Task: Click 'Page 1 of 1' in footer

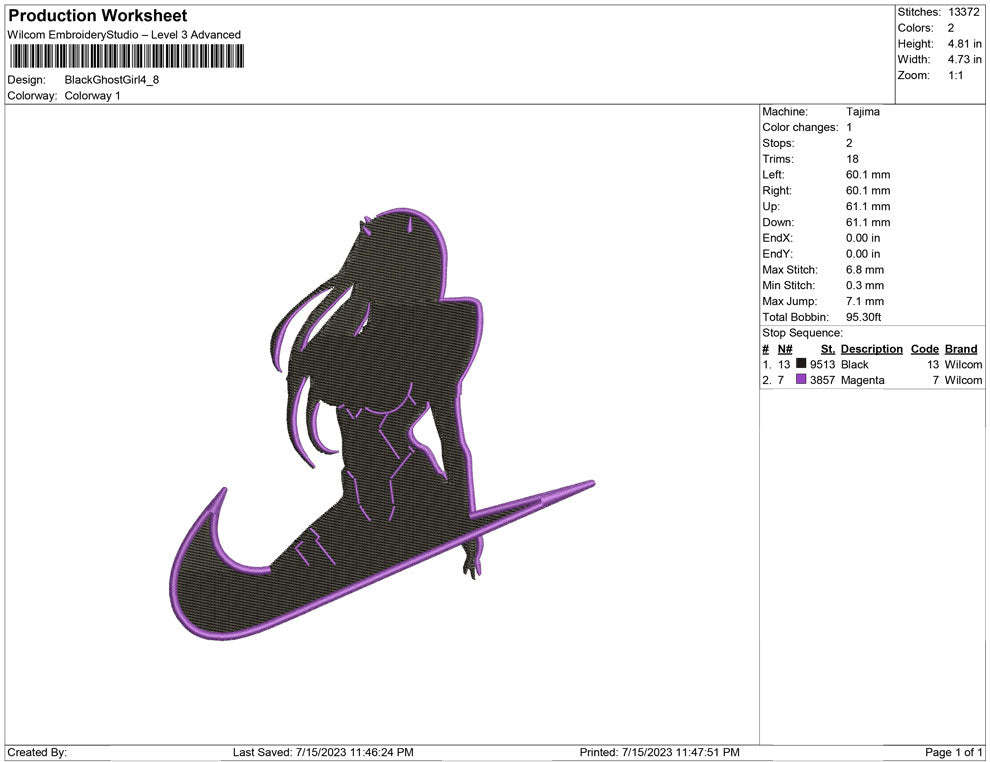Action: click(953, 752)
